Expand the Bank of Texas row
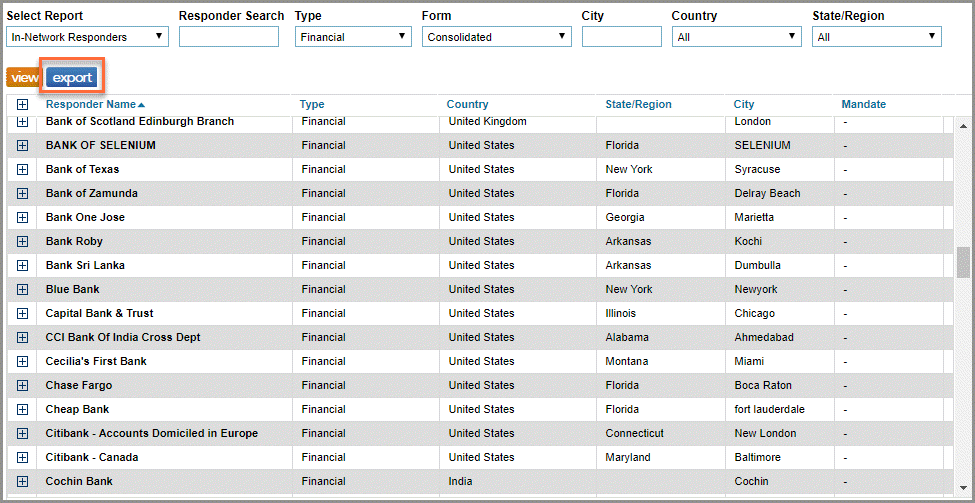The image size is (975, 503). coord(22,169)
